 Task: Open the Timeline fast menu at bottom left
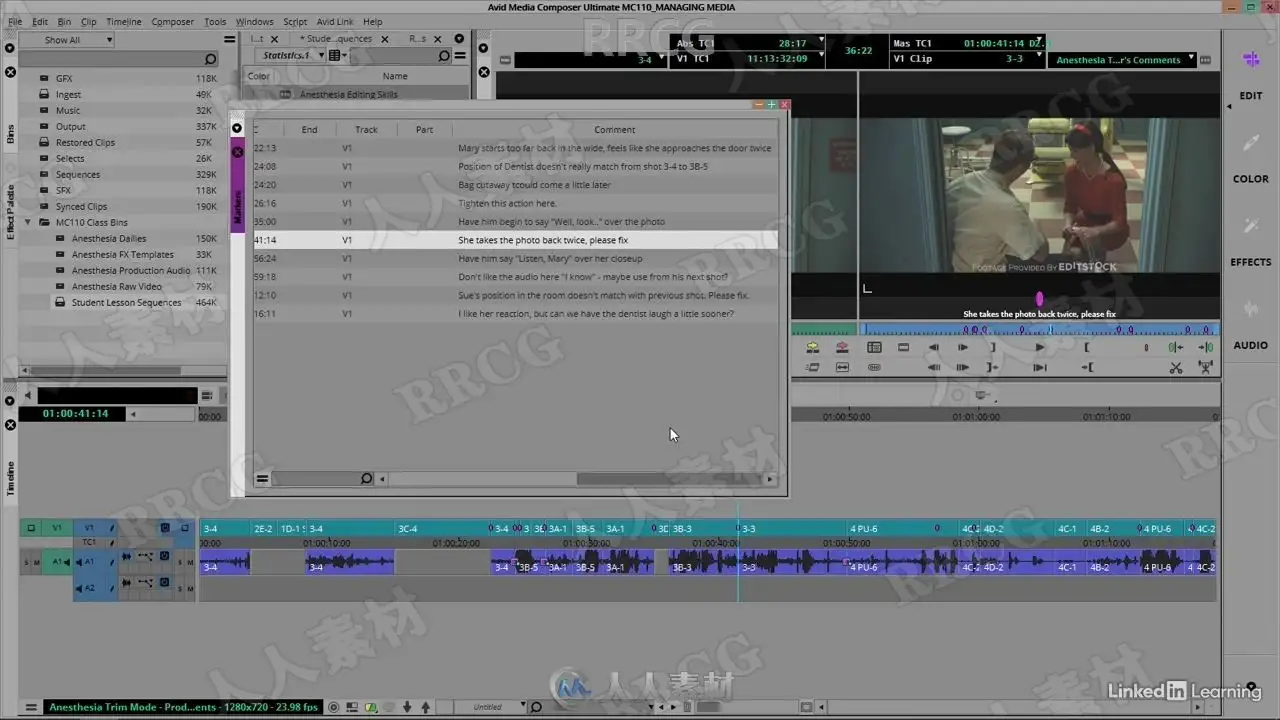coord(32,707)
